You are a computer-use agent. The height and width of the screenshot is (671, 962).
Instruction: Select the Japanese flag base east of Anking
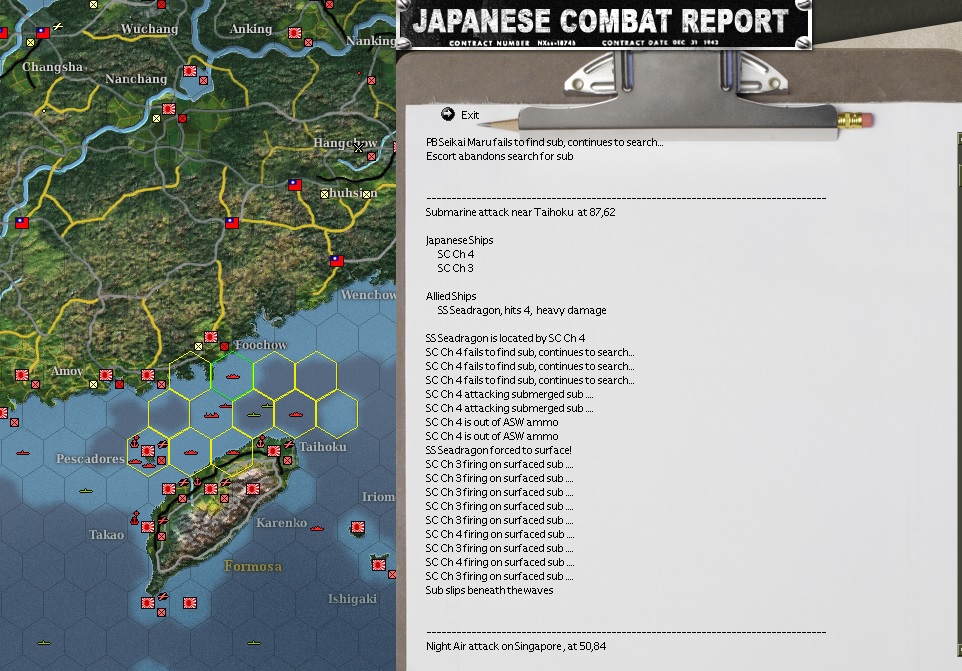pyautogui.click(x=295, y=33)
